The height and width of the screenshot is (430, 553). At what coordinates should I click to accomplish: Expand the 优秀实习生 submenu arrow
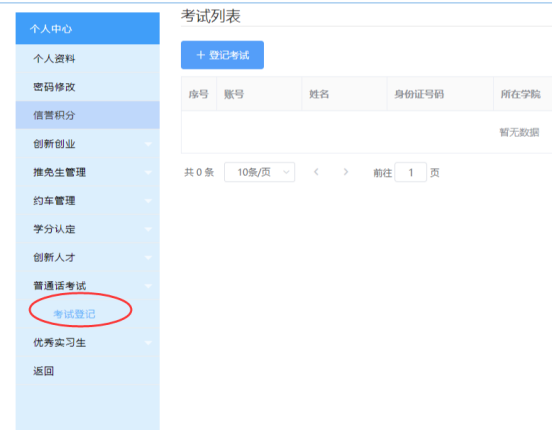(x=148, y=343)
